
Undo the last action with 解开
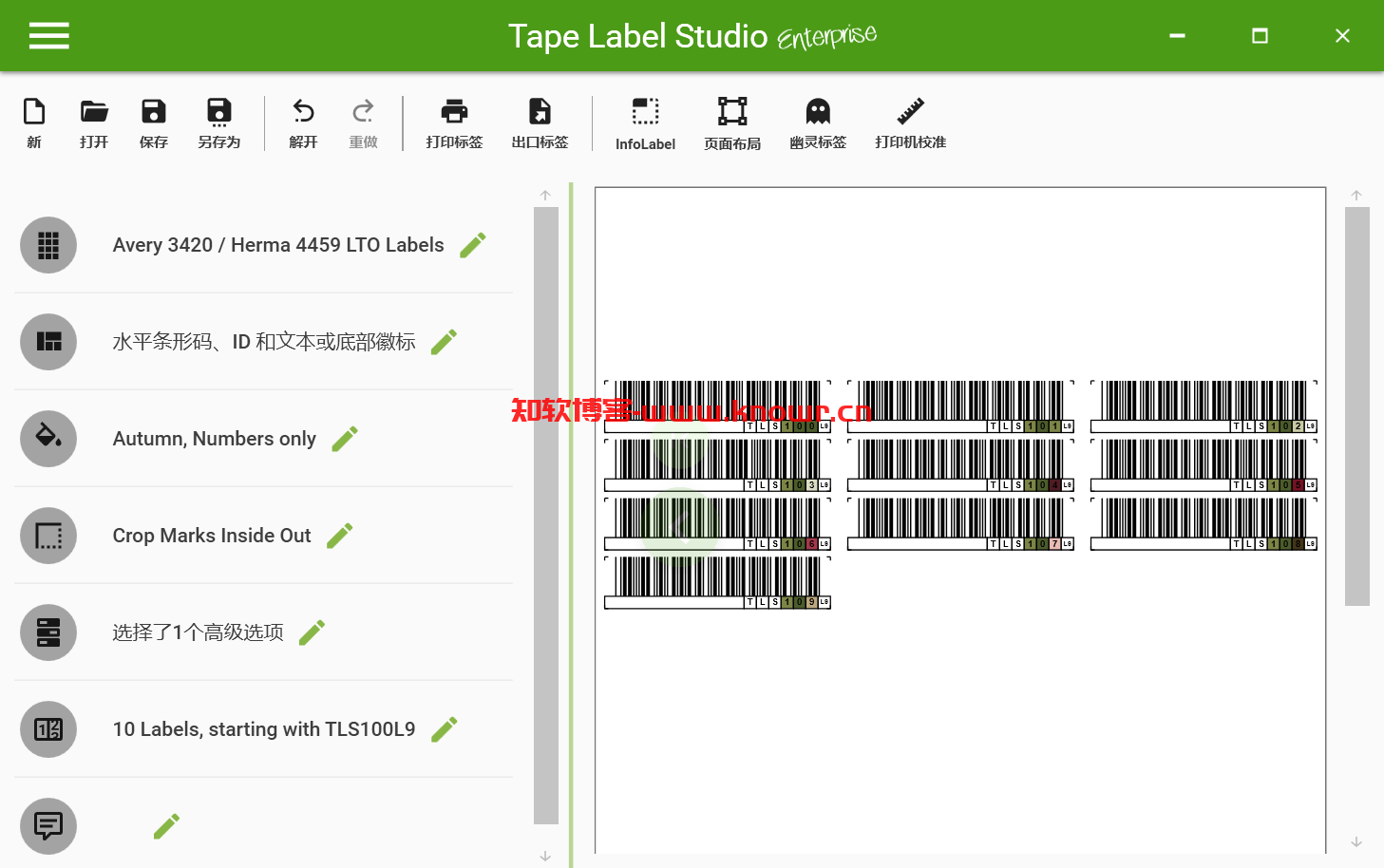coord(303,123)
